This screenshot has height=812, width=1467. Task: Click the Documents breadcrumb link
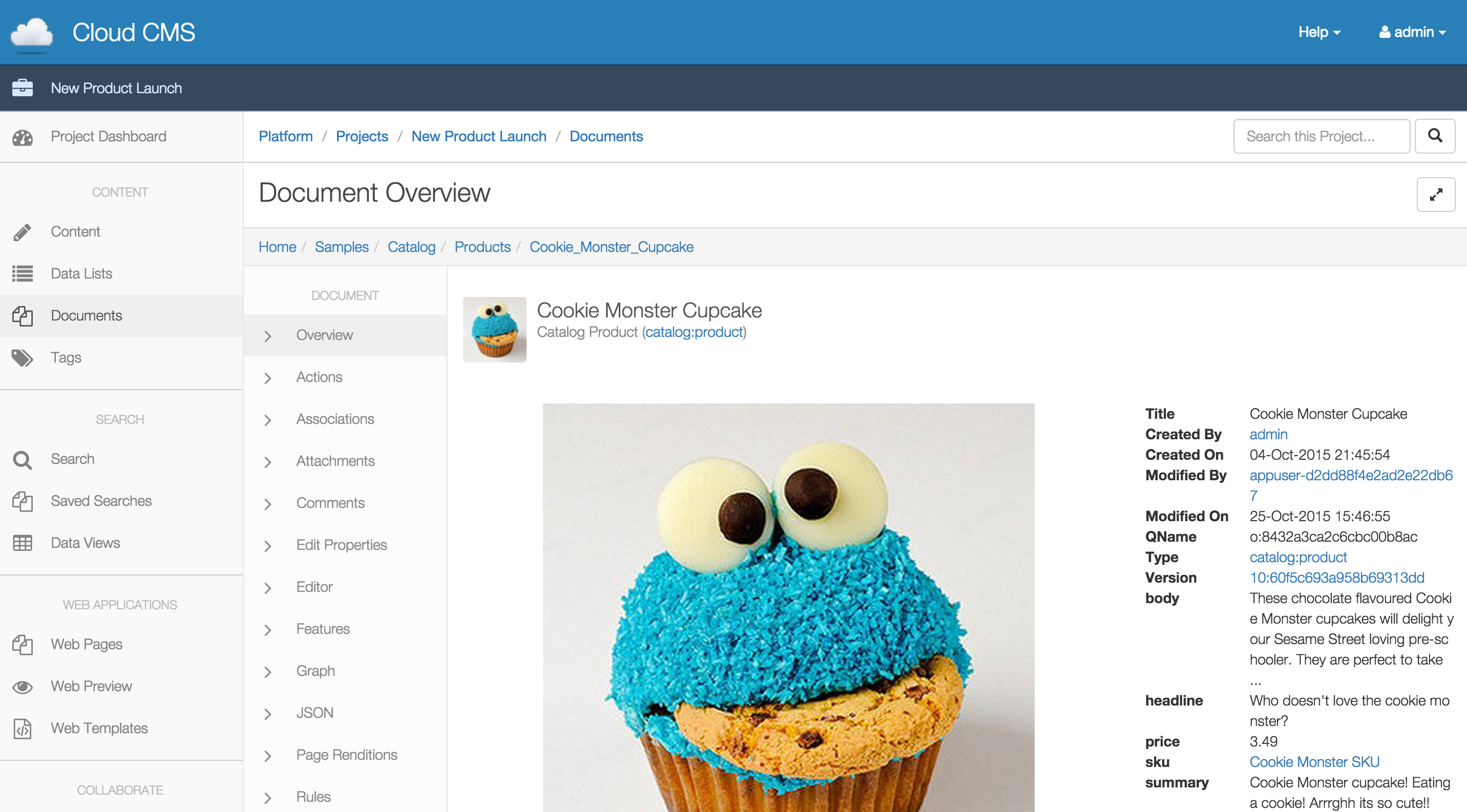(606, 137)
